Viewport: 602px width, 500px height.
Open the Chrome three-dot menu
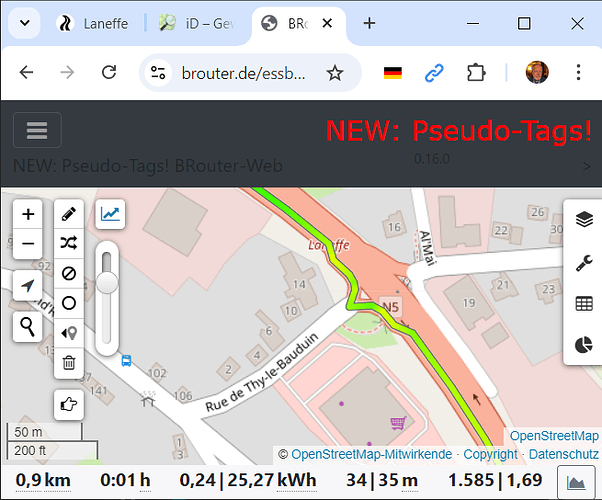tap(577, 73)
